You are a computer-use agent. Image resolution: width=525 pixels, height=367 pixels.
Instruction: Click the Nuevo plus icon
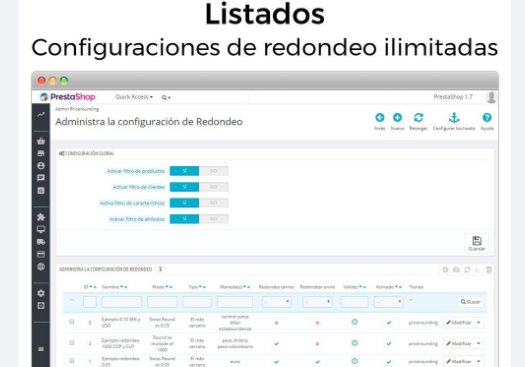[397, 118]
